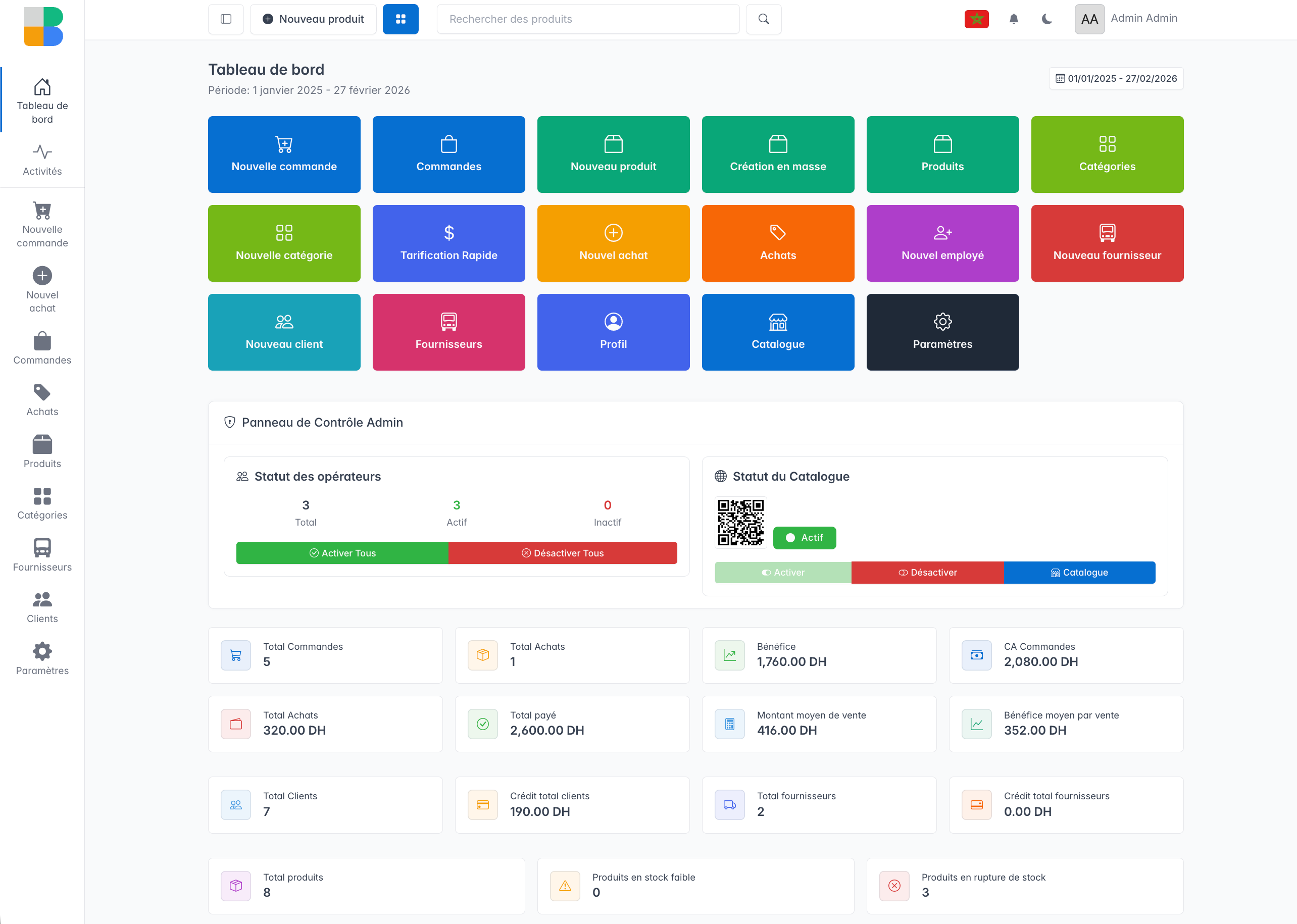
Task: Toggle dark mode moon icon
Action: click(x=1046, y=19)
